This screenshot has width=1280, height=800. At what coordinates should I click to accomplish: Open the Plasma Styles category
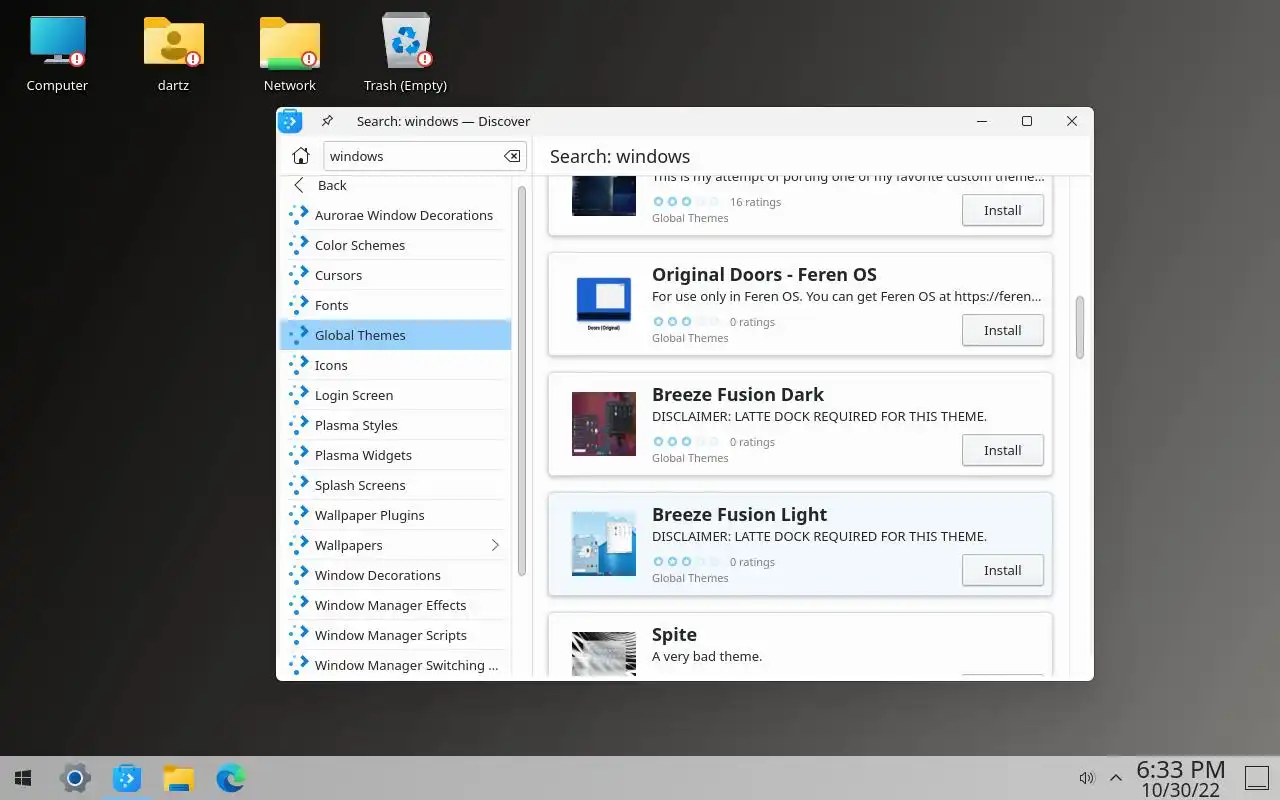point(396,425)
